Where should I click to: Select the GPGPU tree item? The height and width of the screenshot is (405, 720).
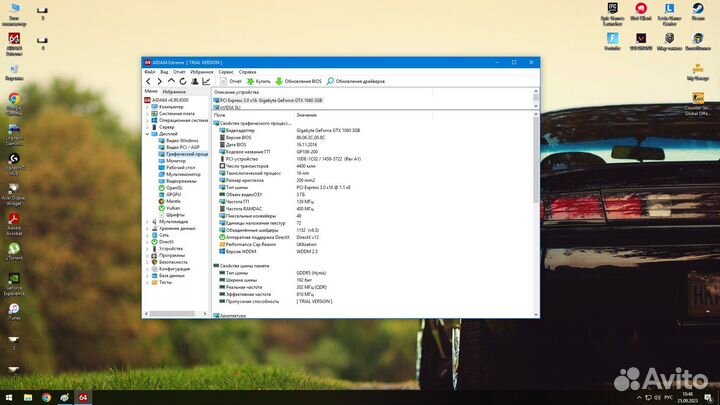(x=169, y=195)
